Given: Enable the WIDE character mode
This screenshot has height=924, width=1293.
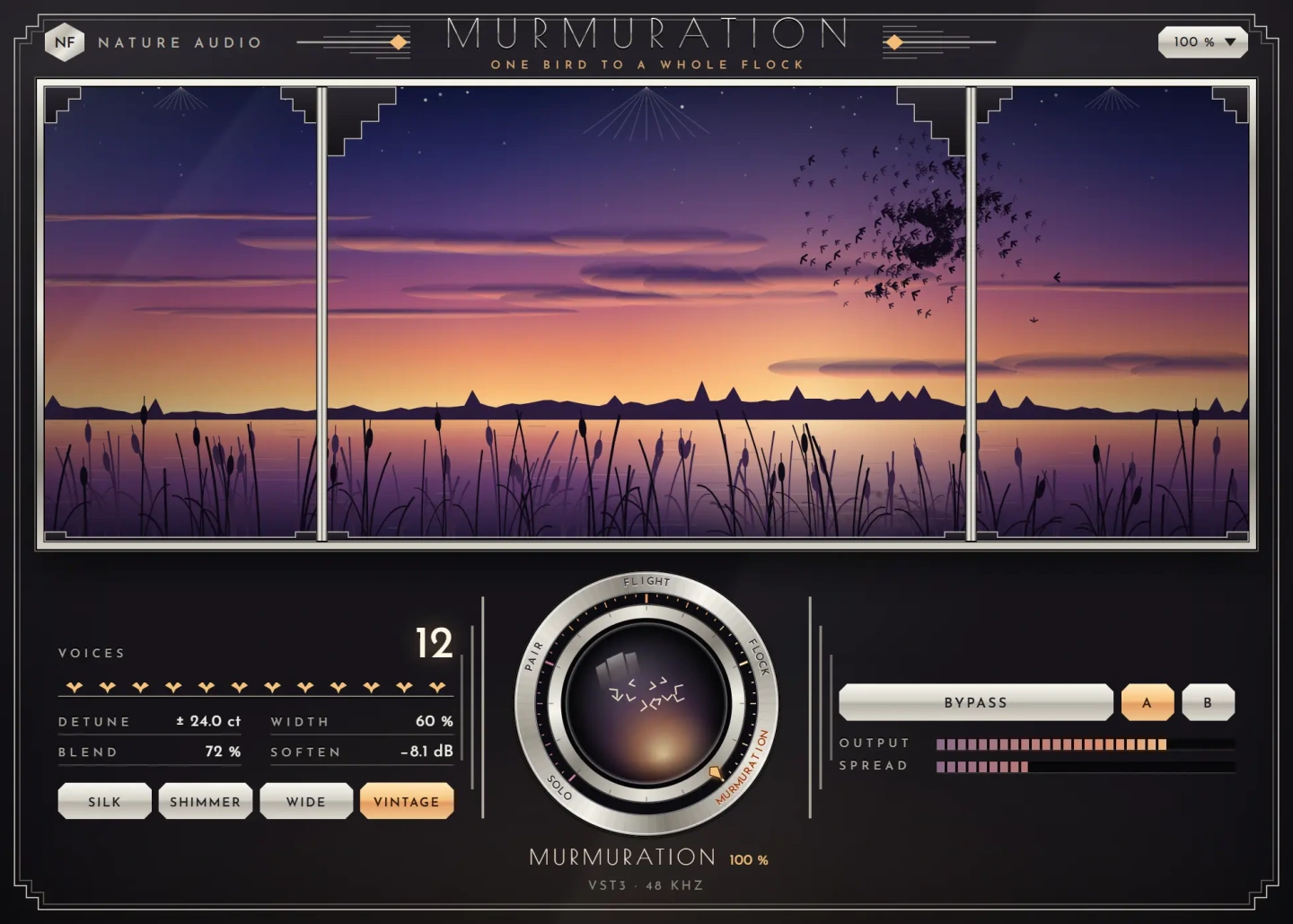Looking at the screenshot, I should (306, 801).
